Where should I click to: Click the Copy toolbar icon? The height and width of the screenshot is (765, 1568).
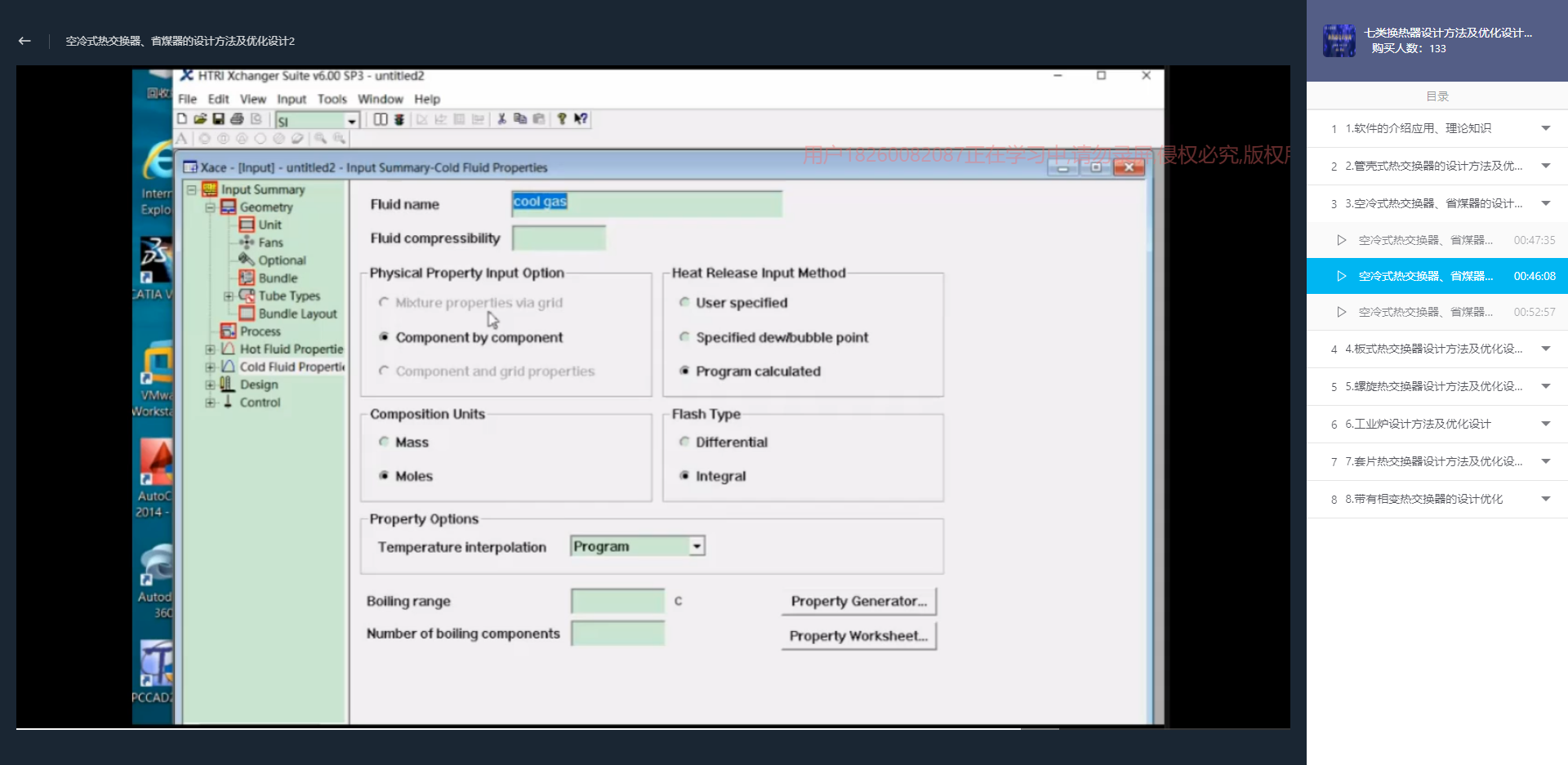tap(519, 119)
